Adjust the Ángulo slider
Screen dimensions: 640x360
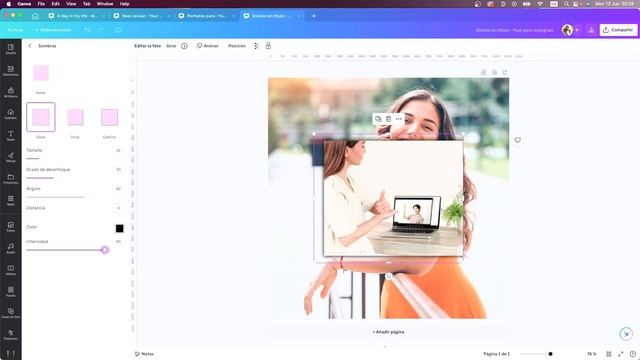(x=75, y=197)
